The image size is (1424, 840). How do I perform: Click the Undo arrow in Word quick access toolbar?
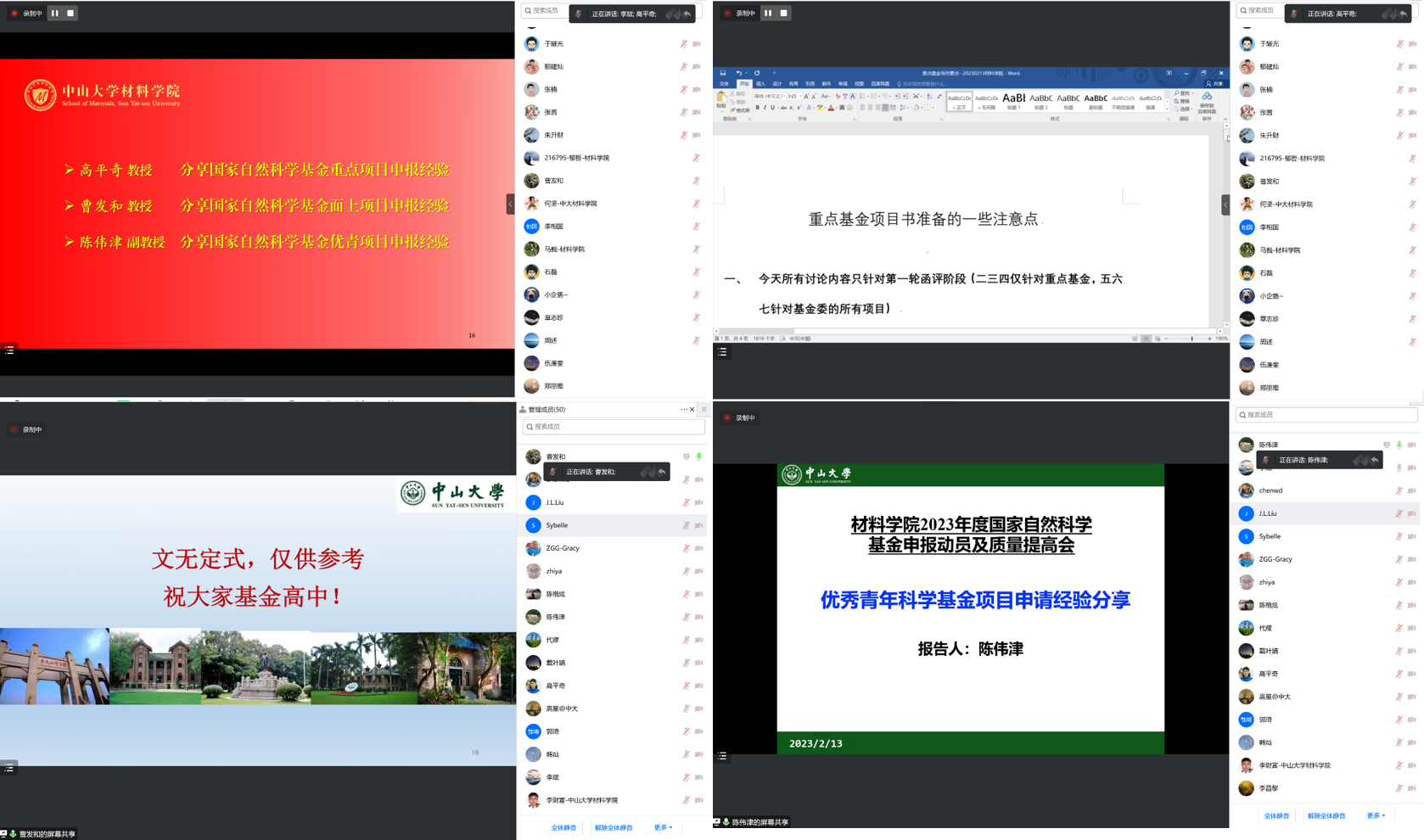(738, 73)
